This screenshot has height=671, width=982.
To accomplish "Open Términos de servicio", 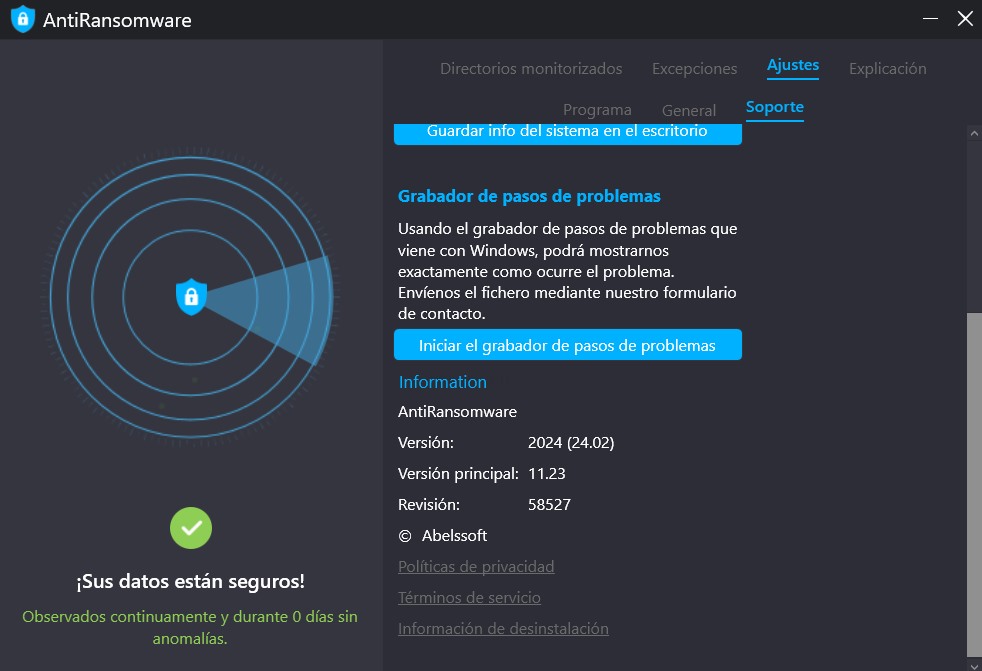I will tap(469, 597).
